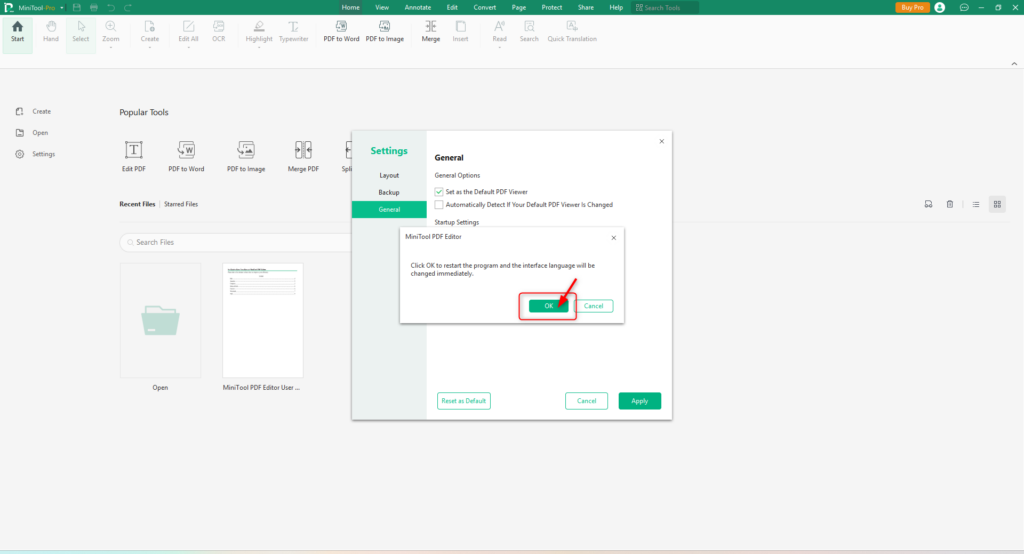Click Reset as Default button
This screenshot has height=554, width=1024.
(x=464, y=400)
